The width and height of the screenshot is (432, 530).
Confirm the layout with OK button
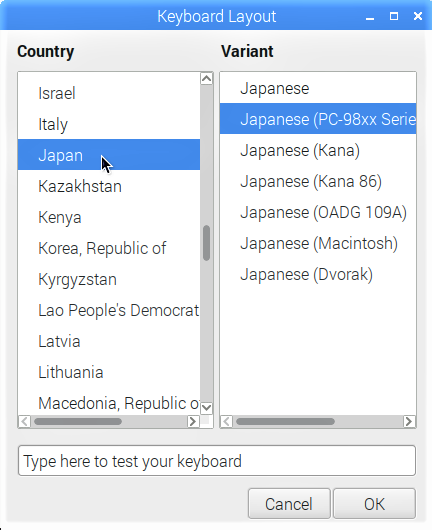[374, 504]
